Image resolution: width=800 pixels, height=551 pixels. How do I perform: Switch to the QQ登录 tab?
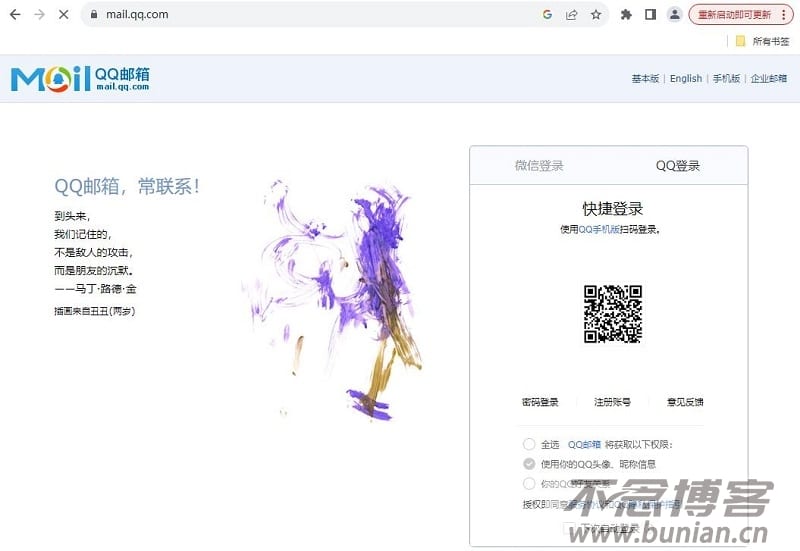pyautogui.click(x=678, y=166)
